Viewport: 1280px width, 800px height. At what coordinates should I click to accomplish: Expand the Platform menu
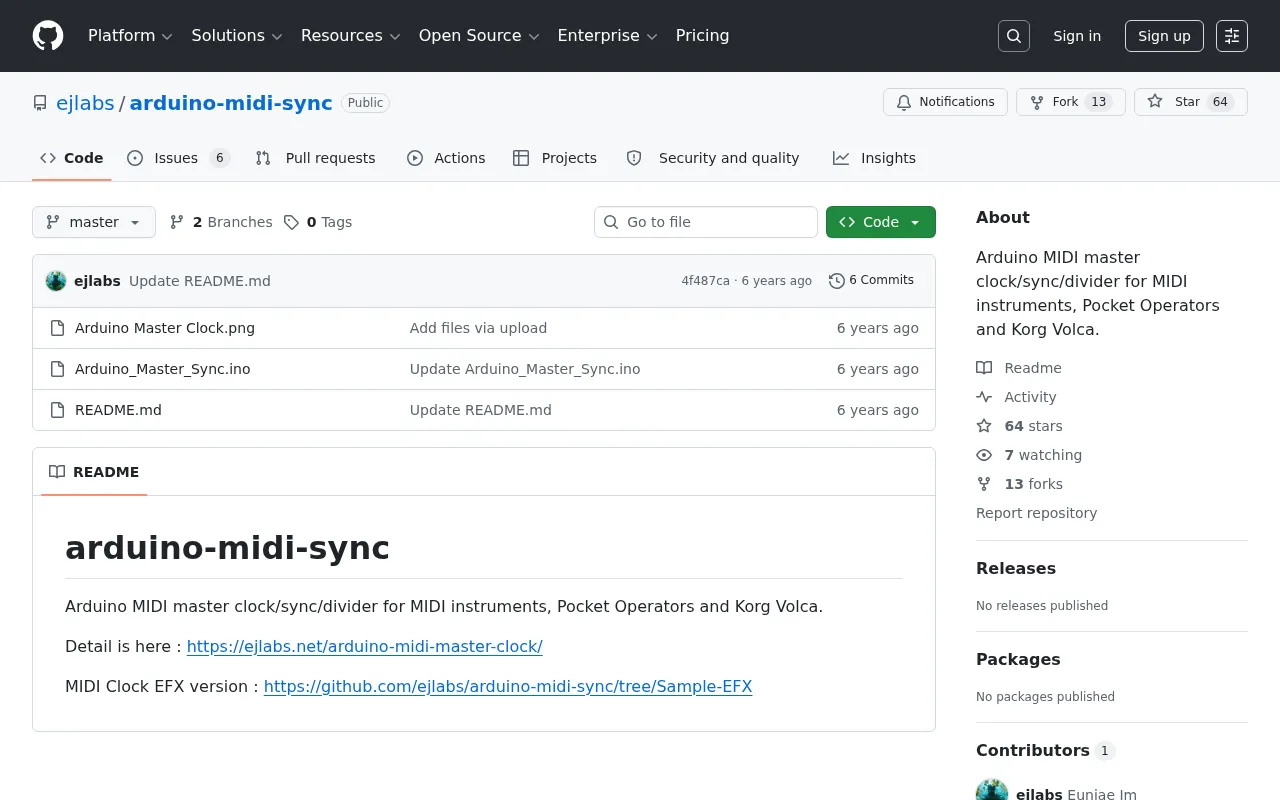click(x=130, y=36)
